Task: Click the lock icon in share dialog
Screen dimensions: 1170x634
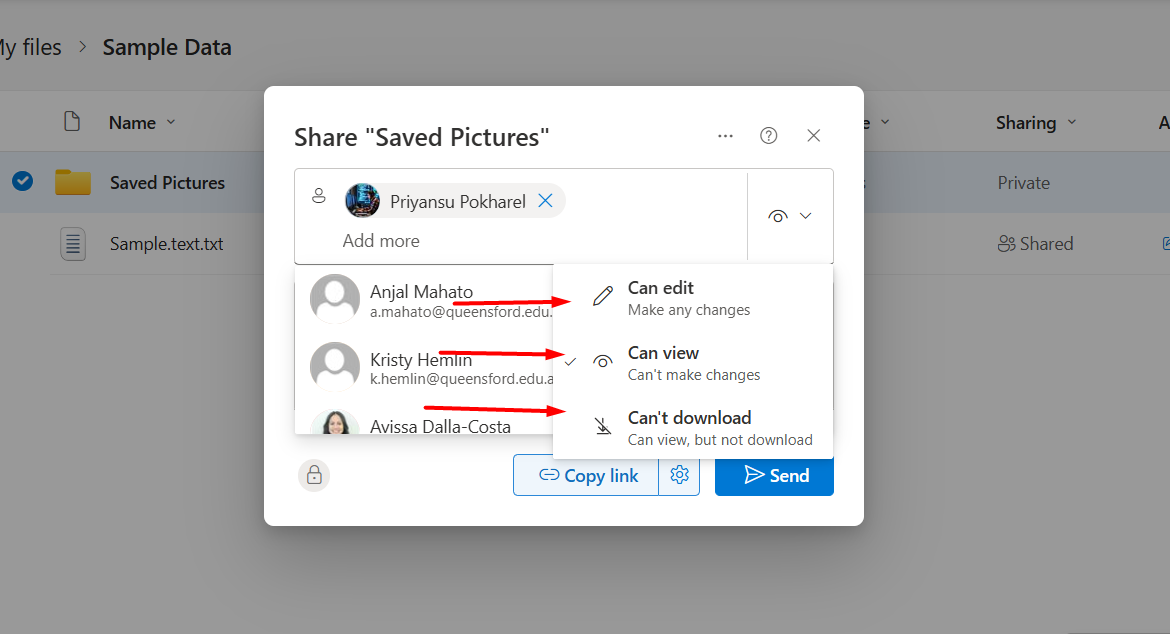Action: (314, 475)
